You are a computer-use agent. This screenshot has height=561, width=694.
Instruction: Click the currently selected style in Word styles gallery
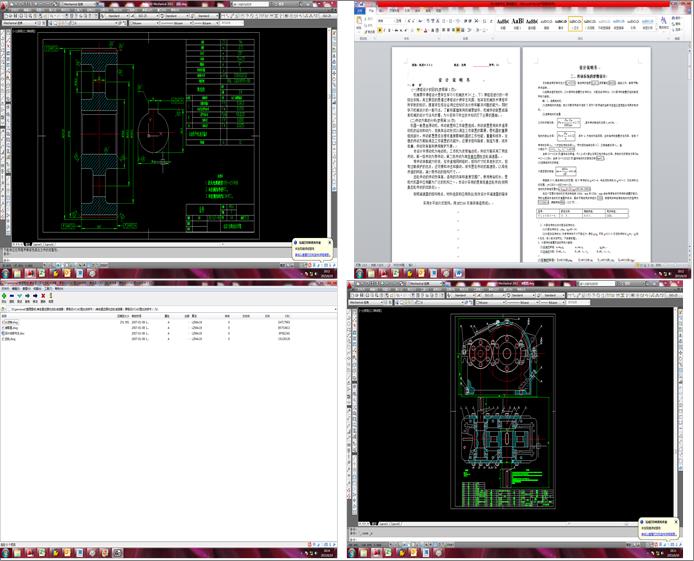[x=575, y=23]
